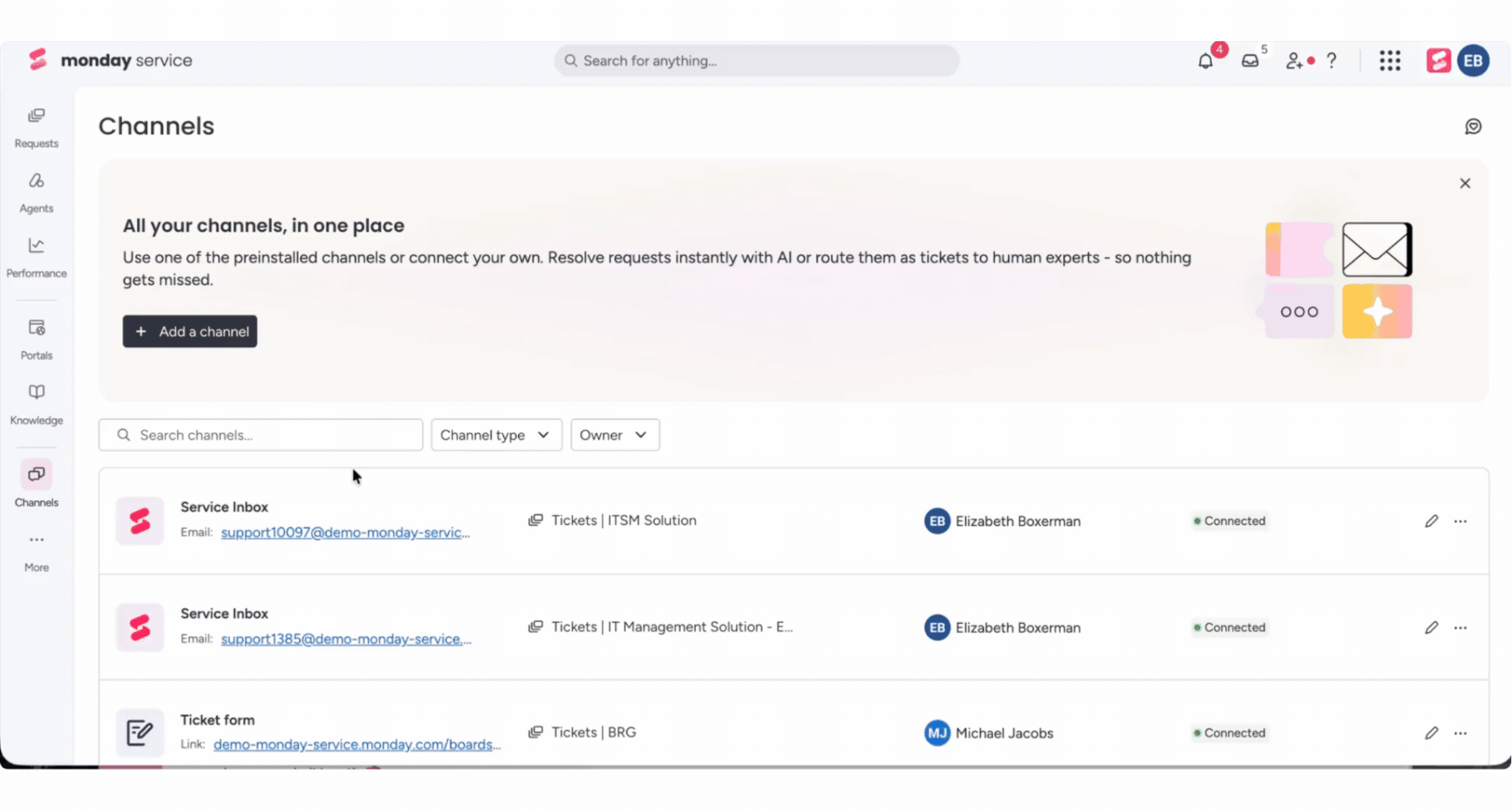The image size is (1512, 811).
Task: Edit the IT Management Solution channel
Action: pyautogui.click(x=1432, y=627)
